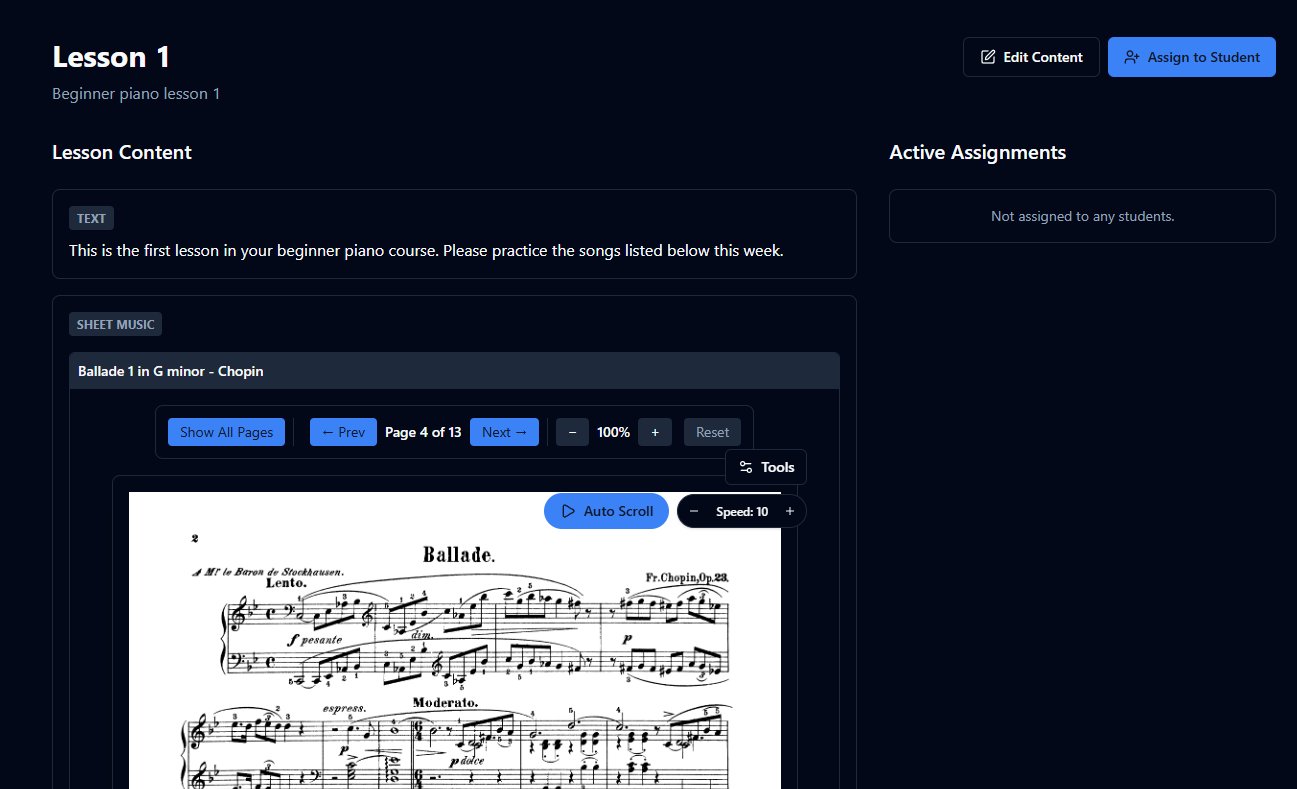This screenshot has height=789, width=1297.
Task: Open the Speed: 10 control
Action: (x=742, y=511)
